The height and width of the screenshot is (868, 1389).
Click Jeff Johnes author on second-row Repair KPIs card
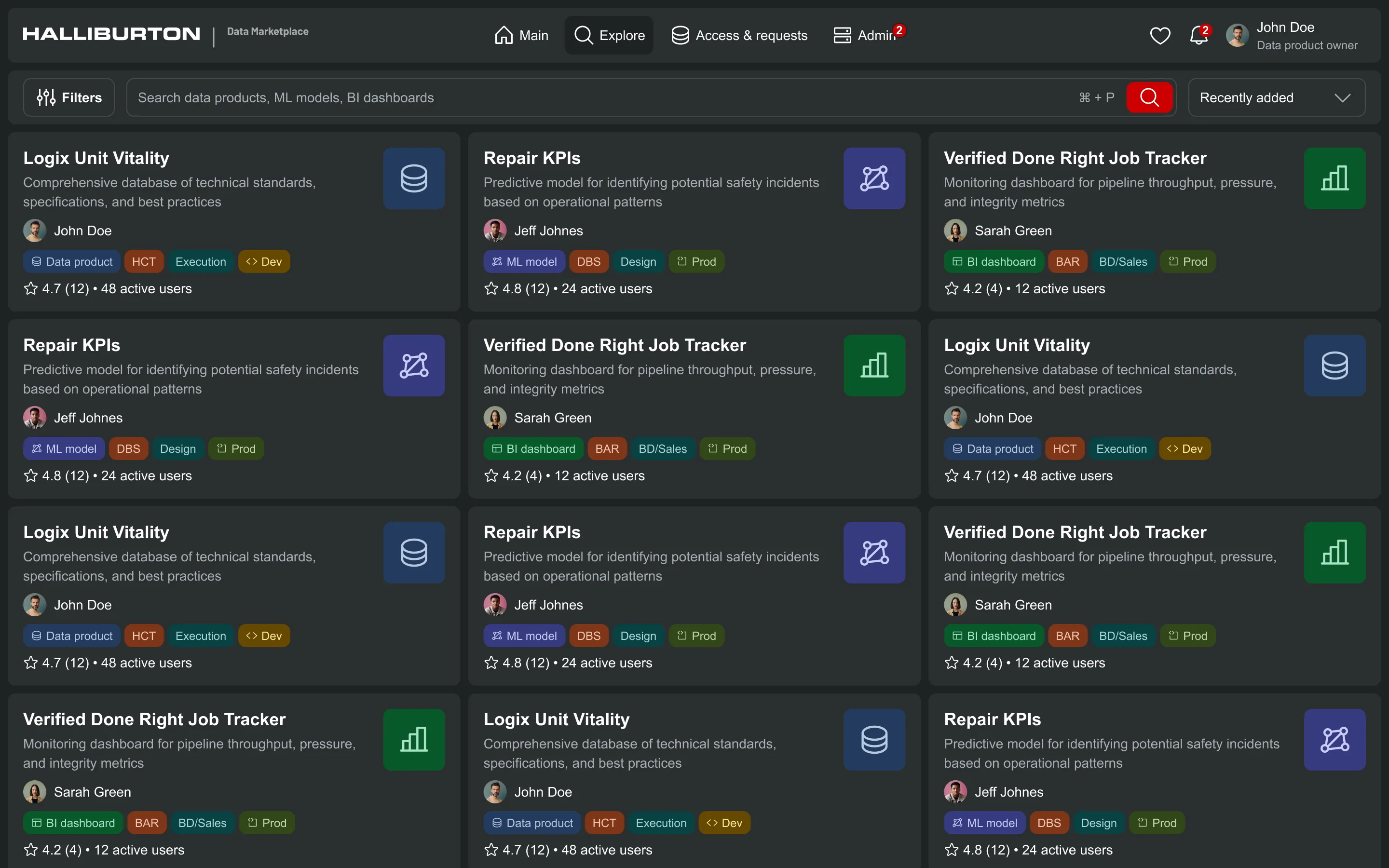88,418
